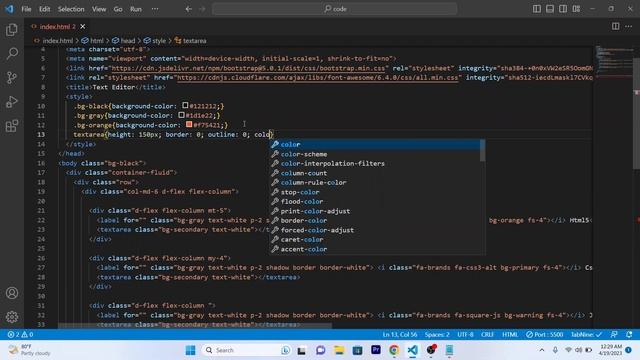The width and height of the screenshot is (640, 360).
Task: Select 'color' autocomplete suggestion
Action: coord(375,144)
